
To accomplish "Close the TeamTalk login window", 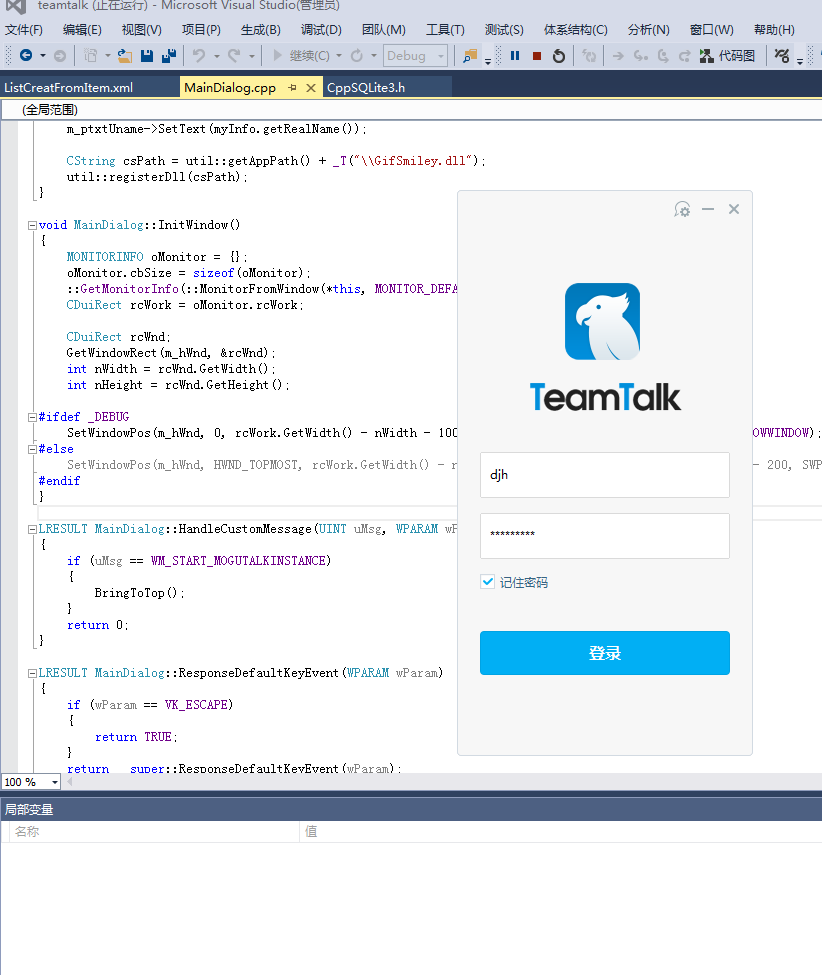I will coord(734,210).
